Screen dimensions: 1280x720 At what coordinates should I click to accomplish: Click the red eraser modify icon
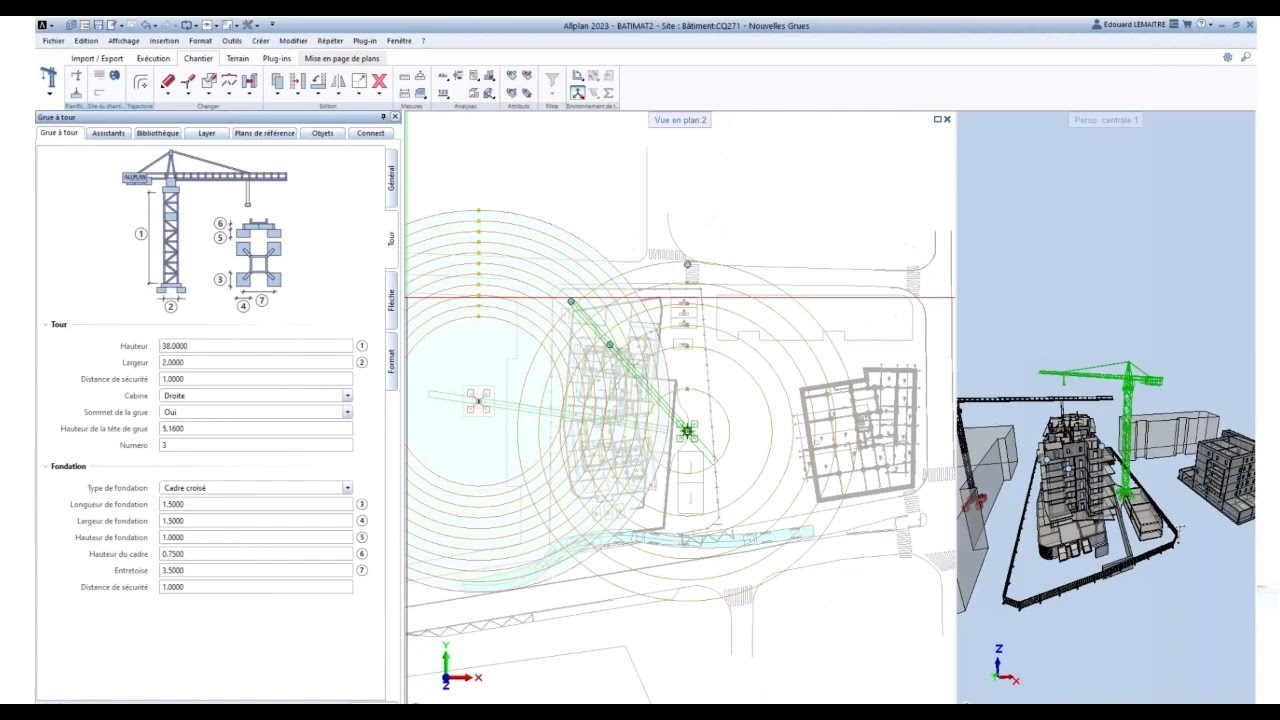pyautogui.click(x=167, y=81)
